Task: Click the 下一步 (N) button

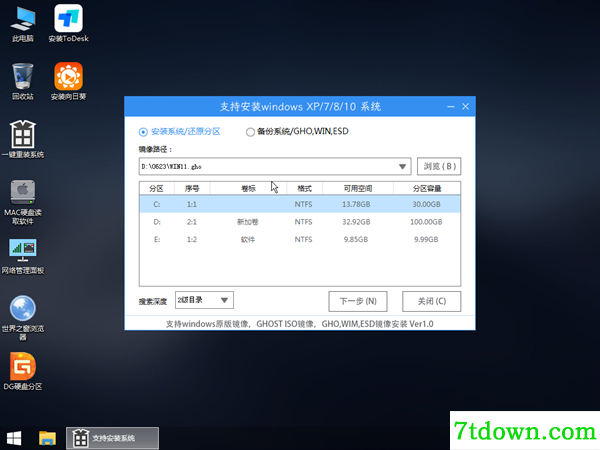Action: point(358,301)
